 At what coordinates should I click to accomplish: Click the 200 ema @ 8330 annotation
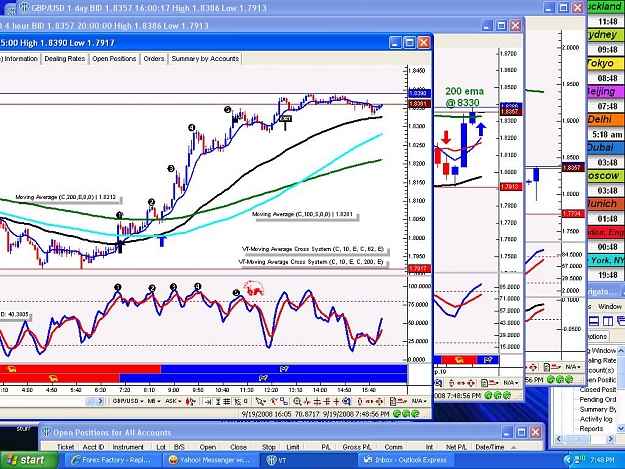pyautogui.click(x=464, y=97)
